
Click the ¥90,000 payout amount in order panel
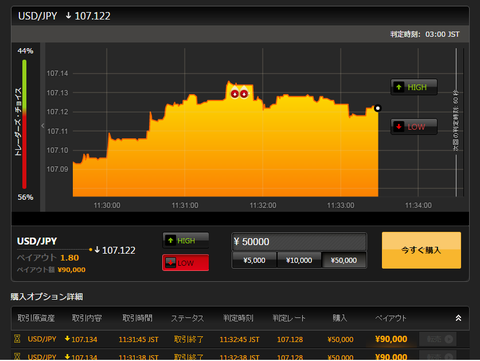tap(71, 270)
